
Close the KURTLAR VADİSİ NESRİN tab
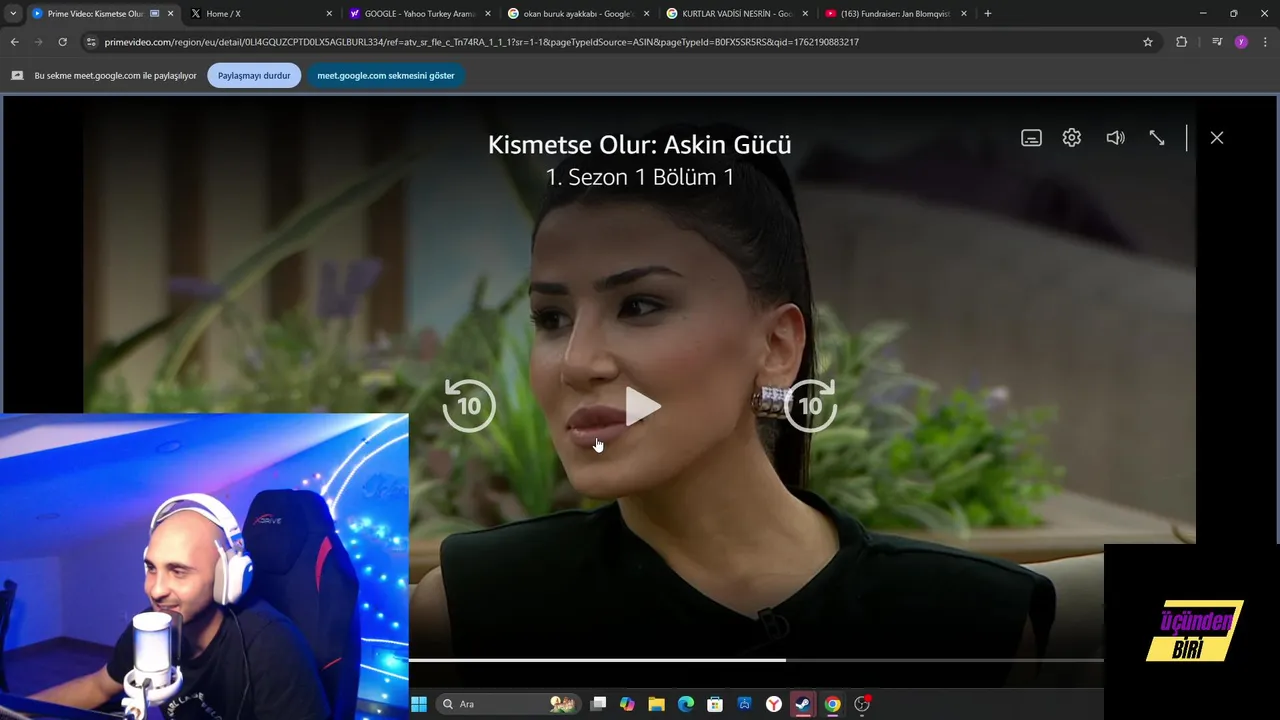[x=805, y=14]
